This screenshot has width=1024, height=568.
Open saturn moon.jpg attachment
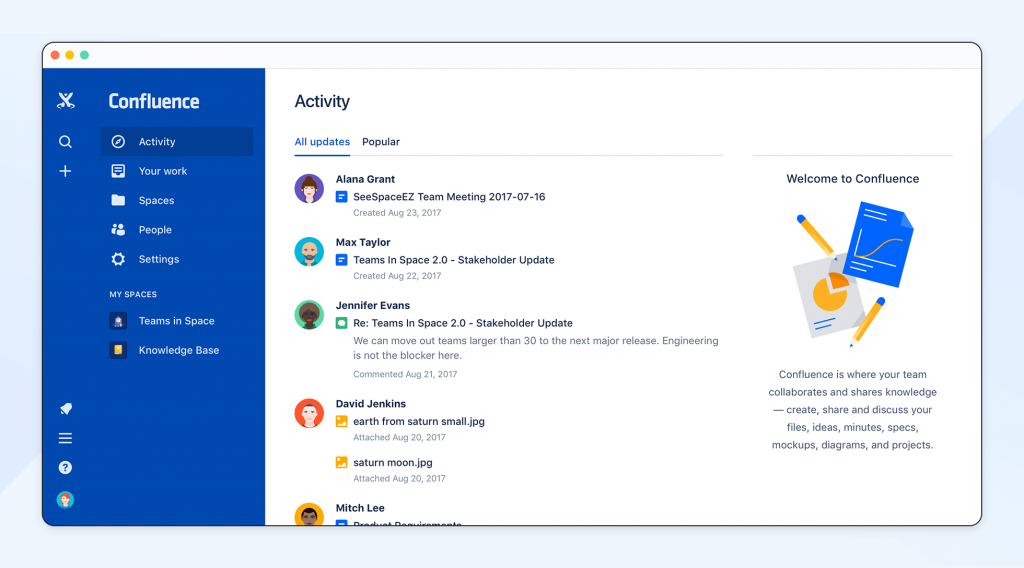(393, 463)
